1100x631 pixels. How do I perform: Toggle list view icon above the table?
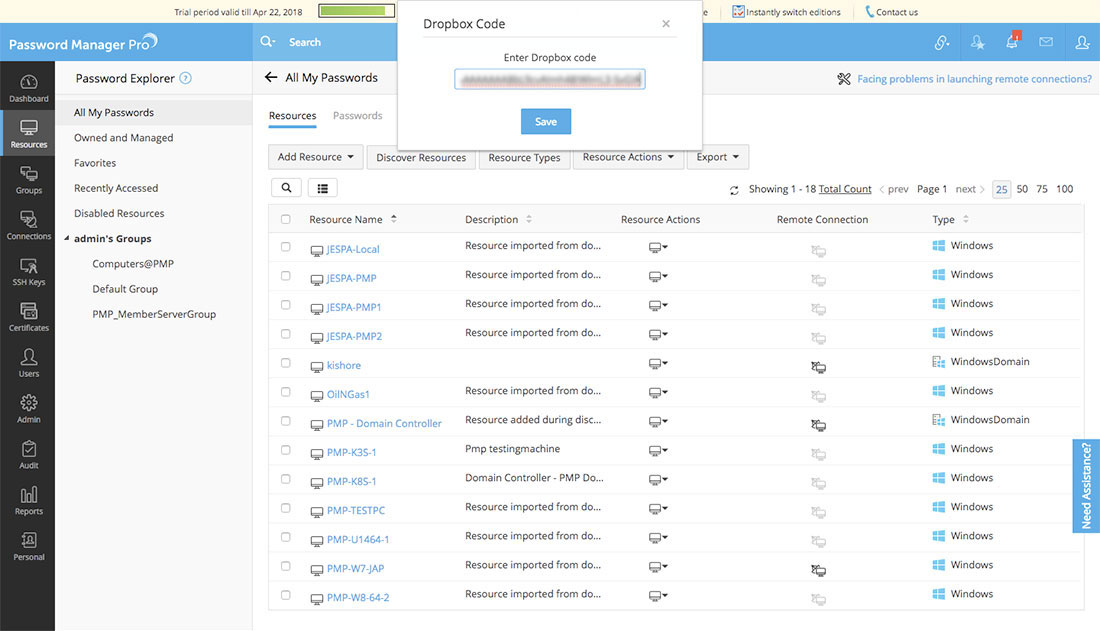coord(323,188)
